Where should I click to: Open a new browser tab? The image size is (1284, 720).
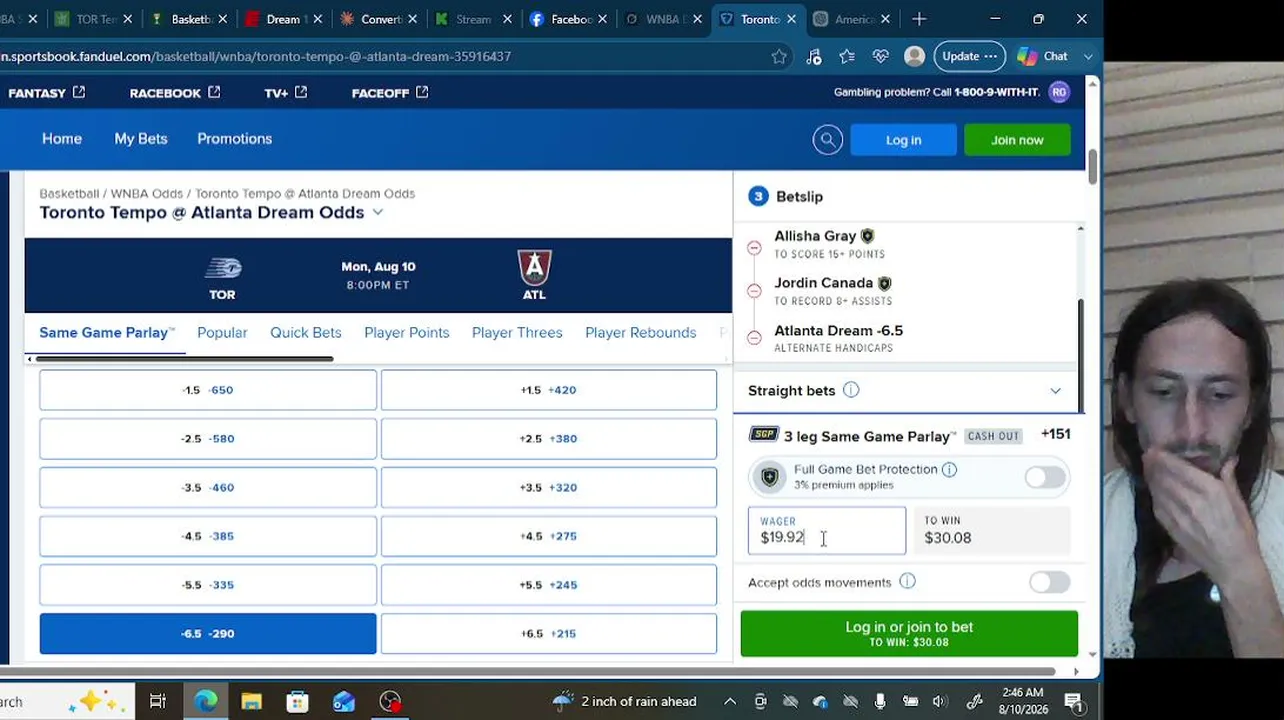click(x=919, y=19)
